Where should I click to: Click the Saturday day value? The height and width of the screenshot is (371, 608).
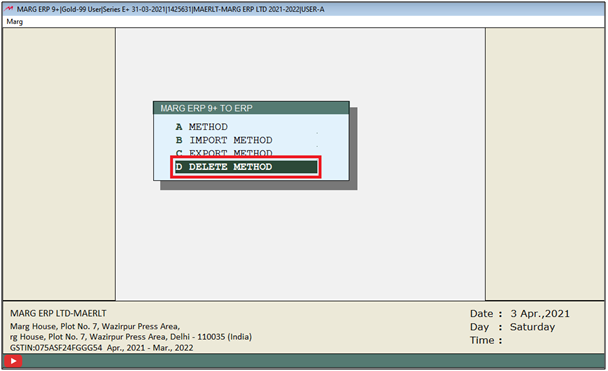(x=532, y=327)
